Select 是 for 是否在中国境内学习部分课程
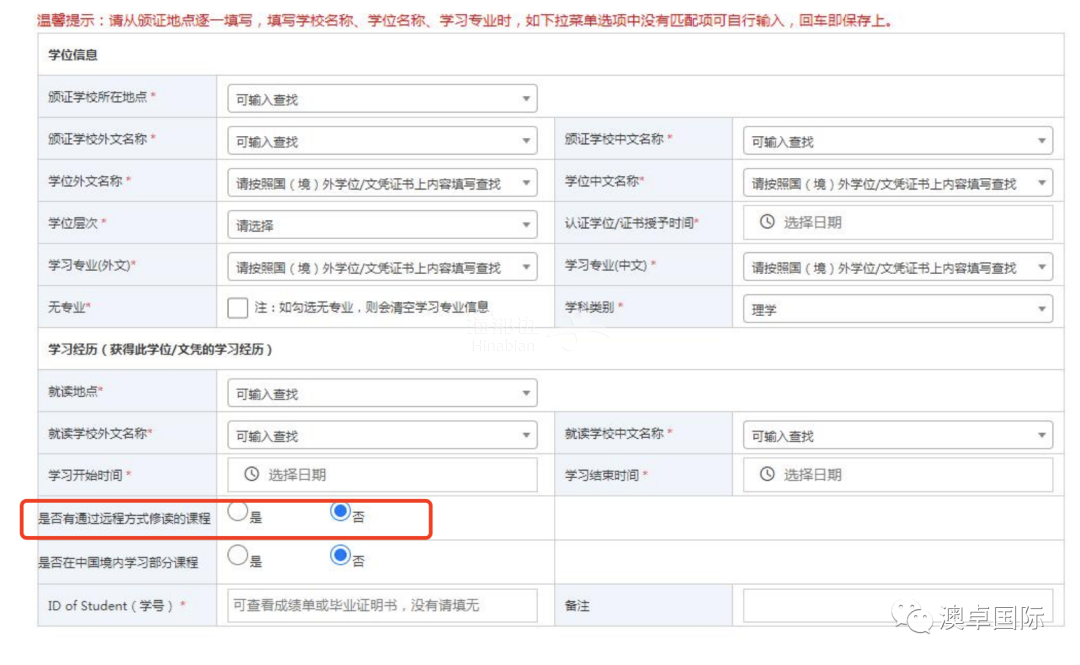The width and height of the screenshot is (1080, 665). click(x=237, y=555)
